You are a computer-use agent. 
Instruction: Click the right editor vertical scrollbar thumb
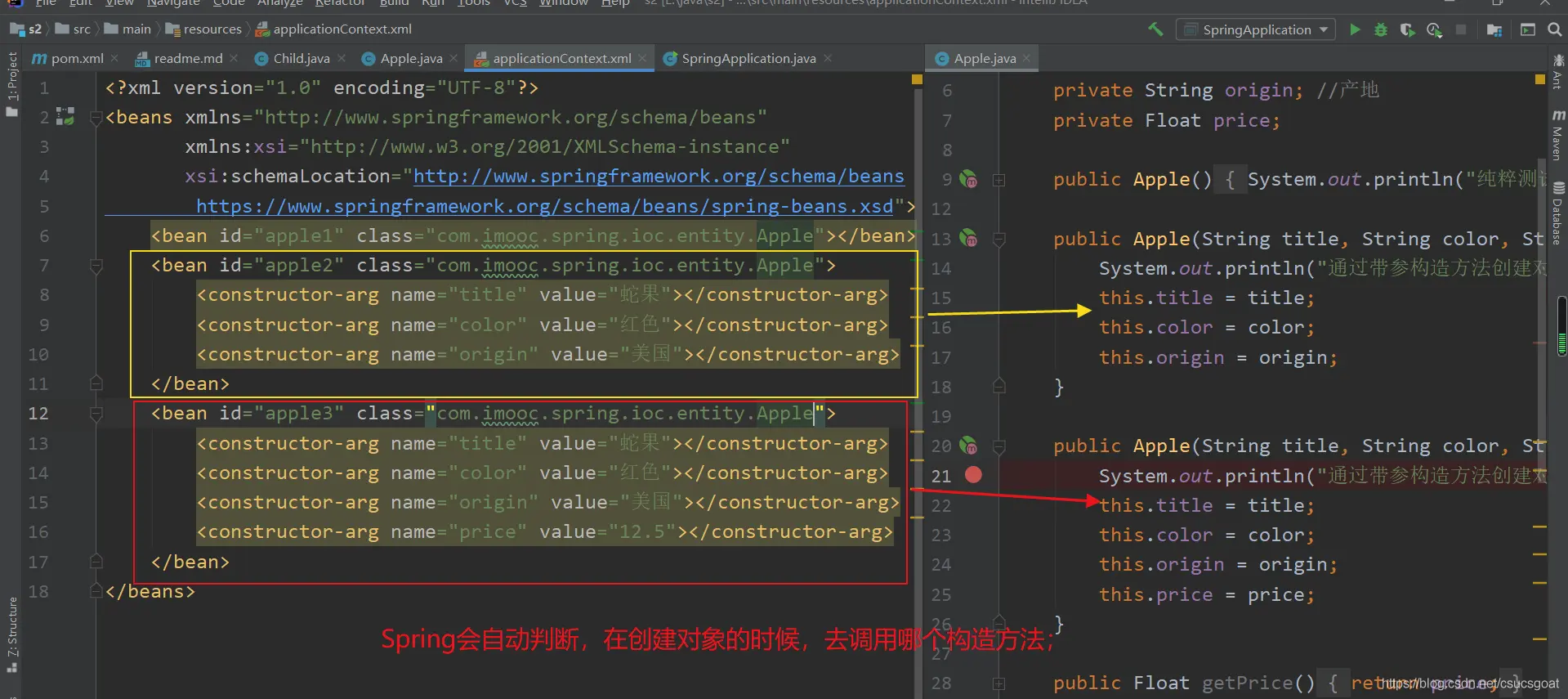point(1561,326)
